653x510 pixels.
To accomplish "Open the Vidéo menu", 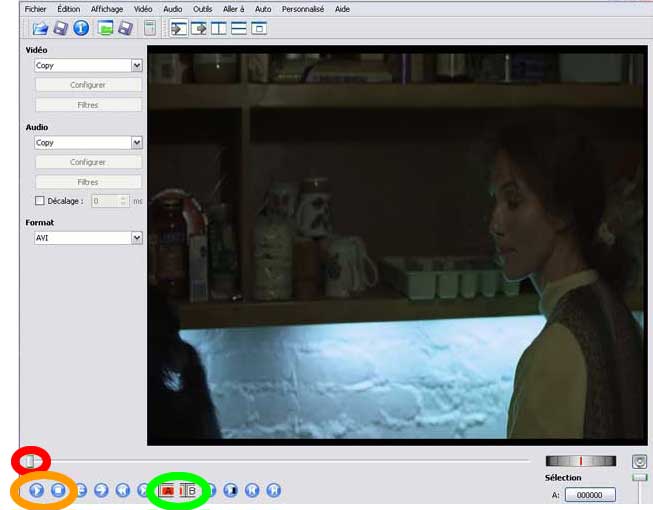I will [x=143, y=9].
